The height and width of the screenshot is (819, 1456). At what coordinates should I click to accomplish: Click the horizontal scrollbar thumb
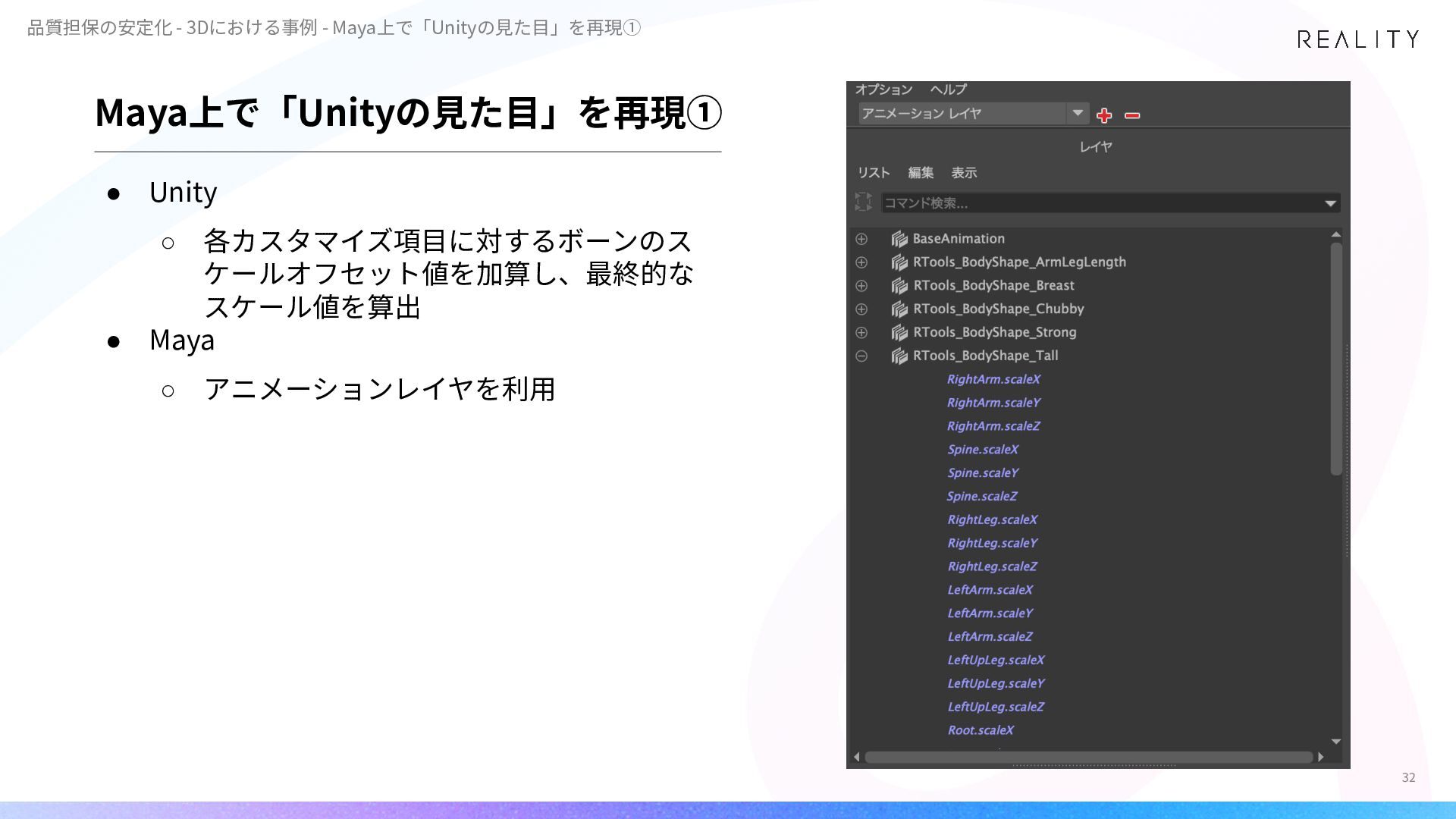pyautogui.click(x=1089, y=757)
